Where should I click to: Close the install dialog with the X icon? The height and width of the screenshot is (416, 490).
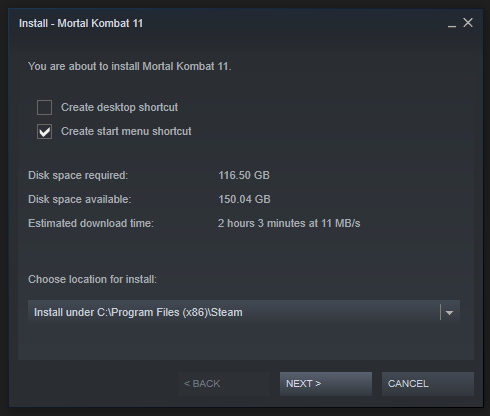[468, 23]
